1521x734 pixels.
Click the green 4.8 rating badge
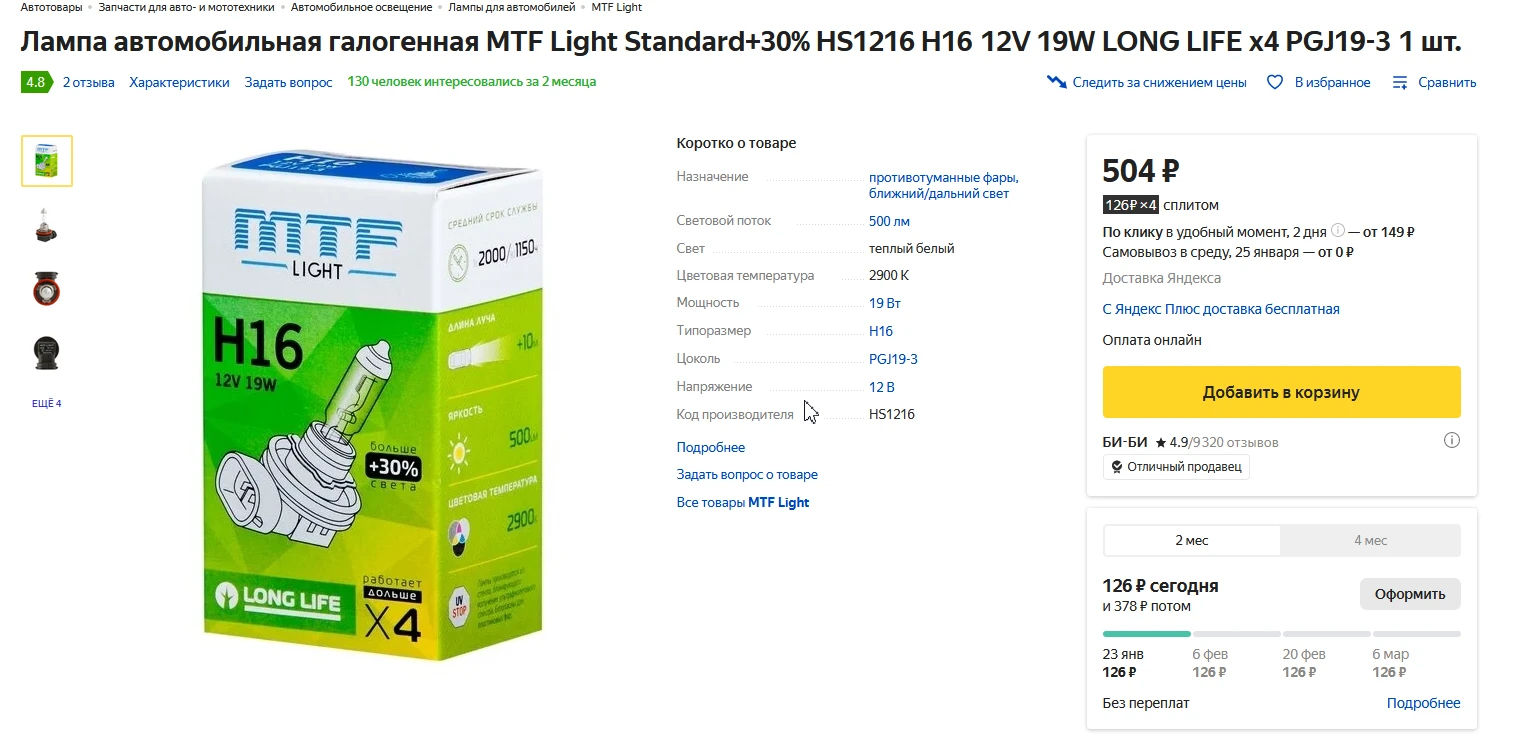click(x=35, y=82)
